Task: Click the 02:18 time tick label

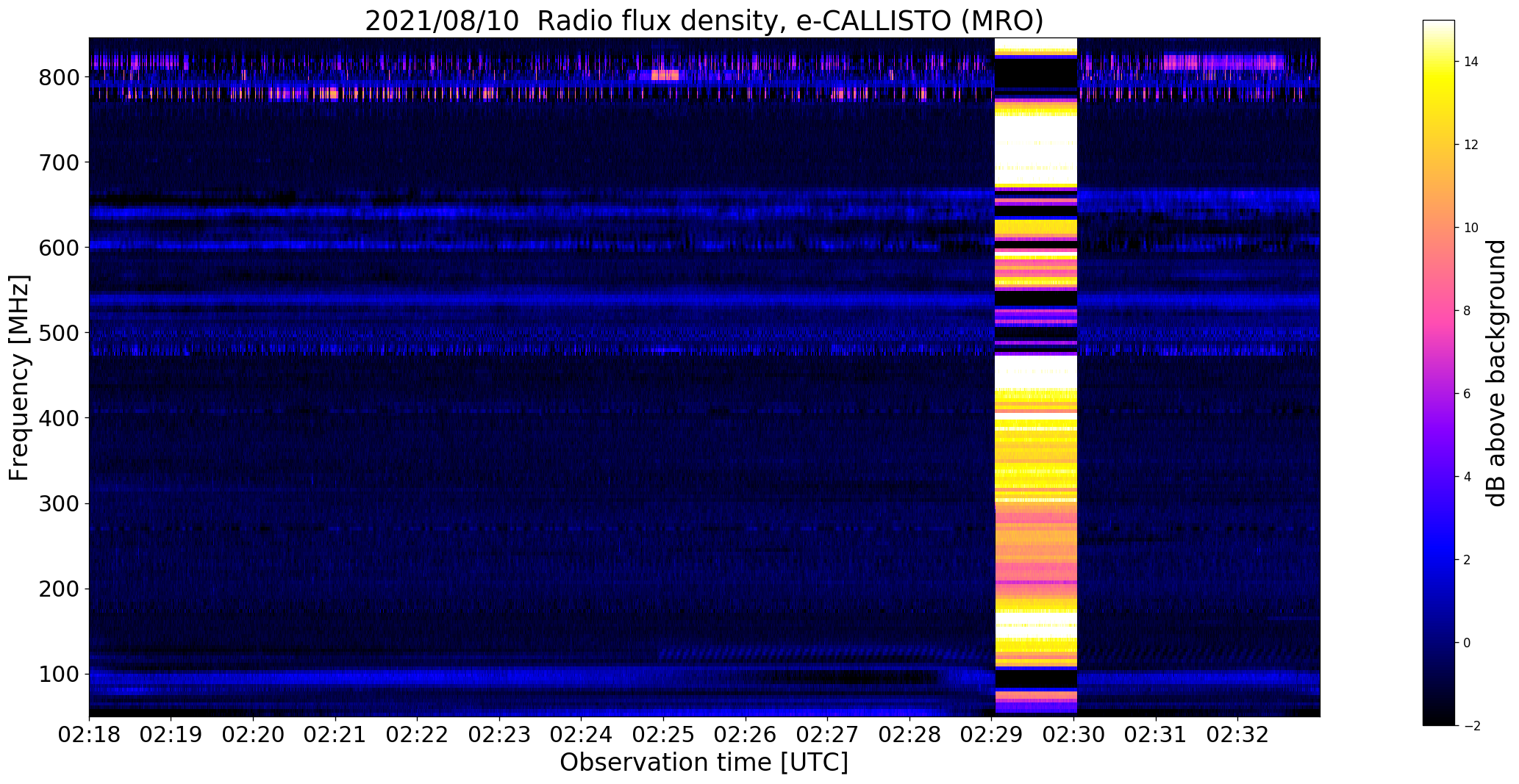Action: tap(89, 735)
